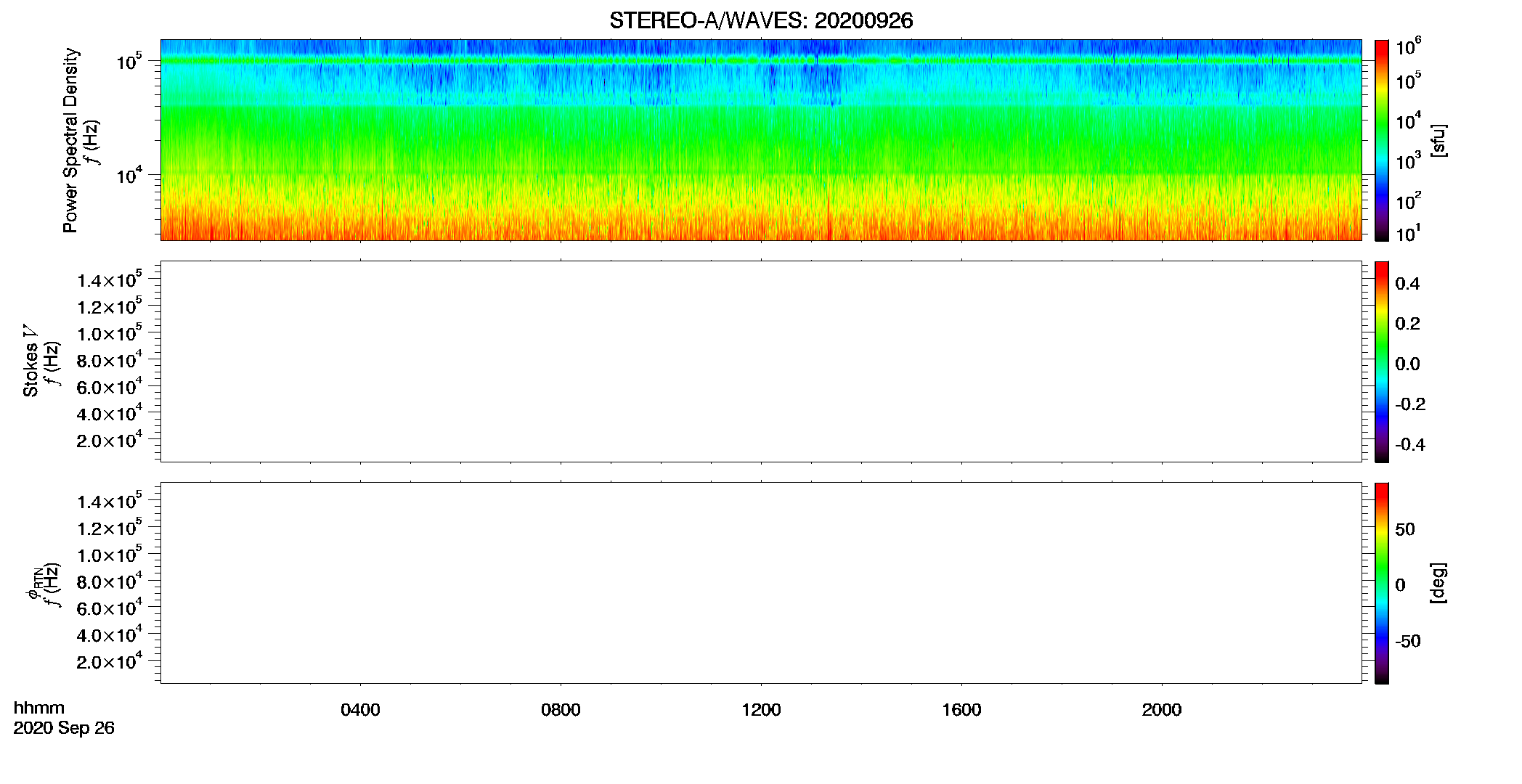Click the 0.0 value on Stokes colorbar
Screen dimensions: 1522x784
click(x=1407, y=364)
